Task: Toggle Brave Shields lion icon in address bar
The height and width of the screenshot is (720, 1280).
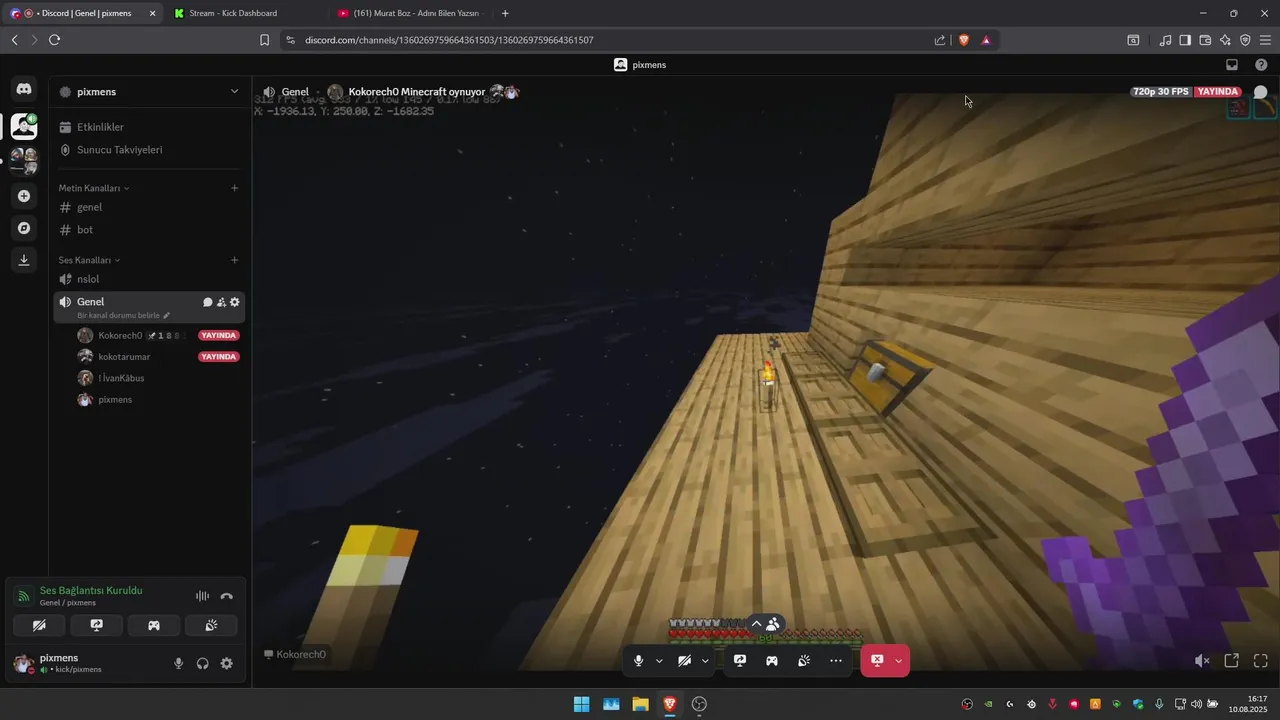Action: tap(964, 40)
